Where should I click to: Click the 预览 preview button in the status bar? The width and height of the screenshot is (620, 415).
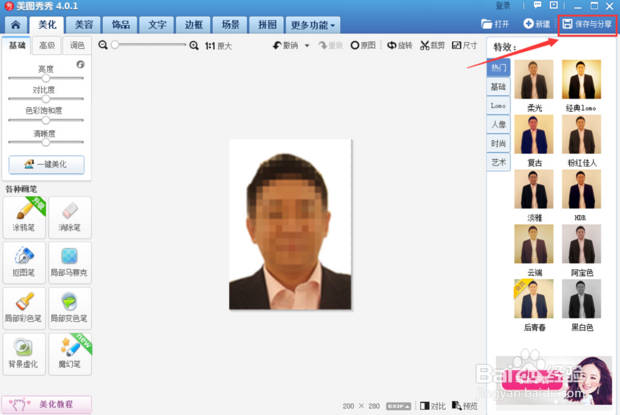coord(465,406)
